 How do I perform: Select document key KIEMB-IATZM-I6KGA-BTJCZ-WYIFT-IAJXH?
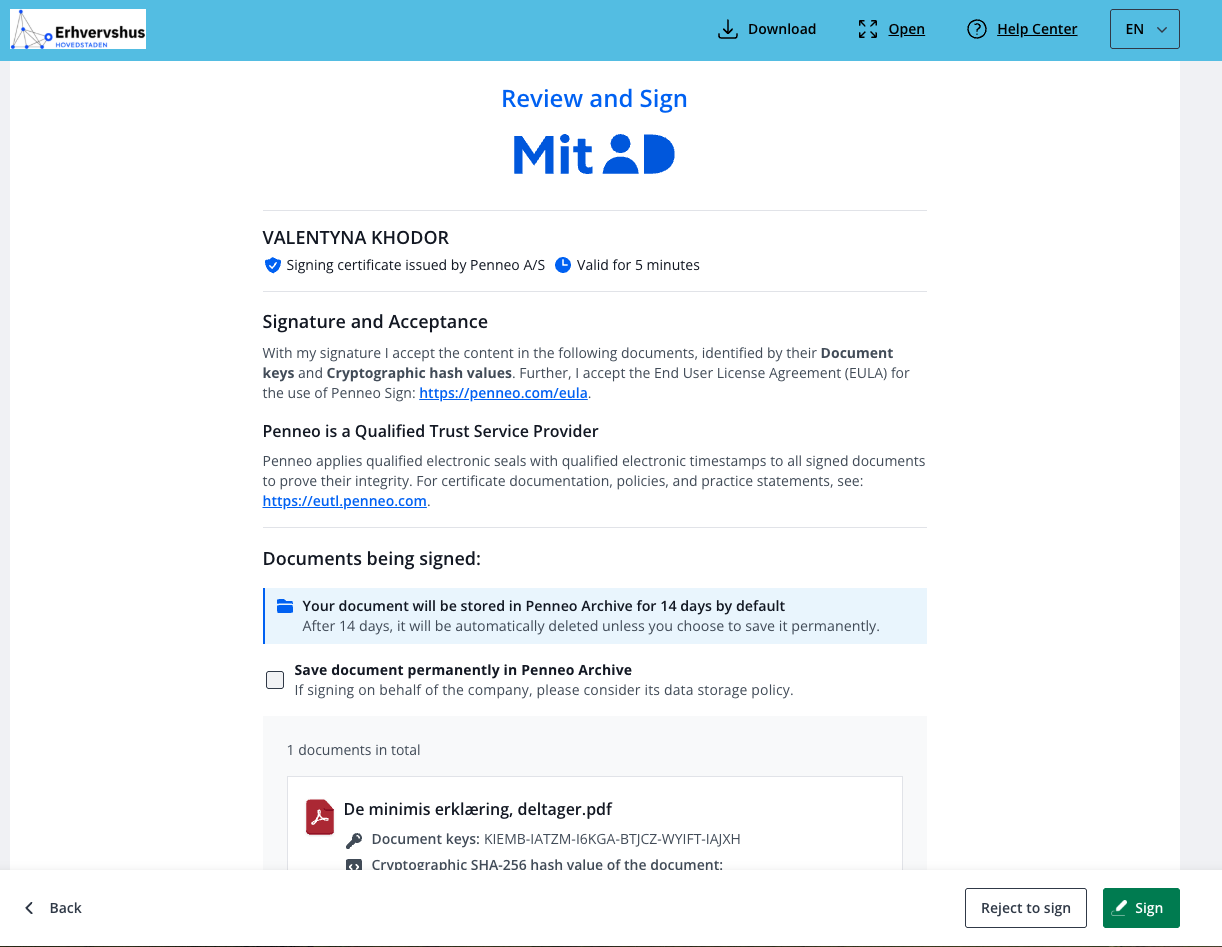point(612,839)
